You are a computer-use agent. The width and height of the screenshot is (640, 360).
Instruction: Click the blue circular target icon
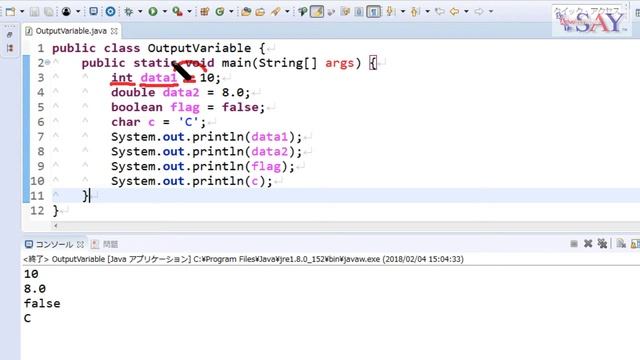tap(110, 11)
